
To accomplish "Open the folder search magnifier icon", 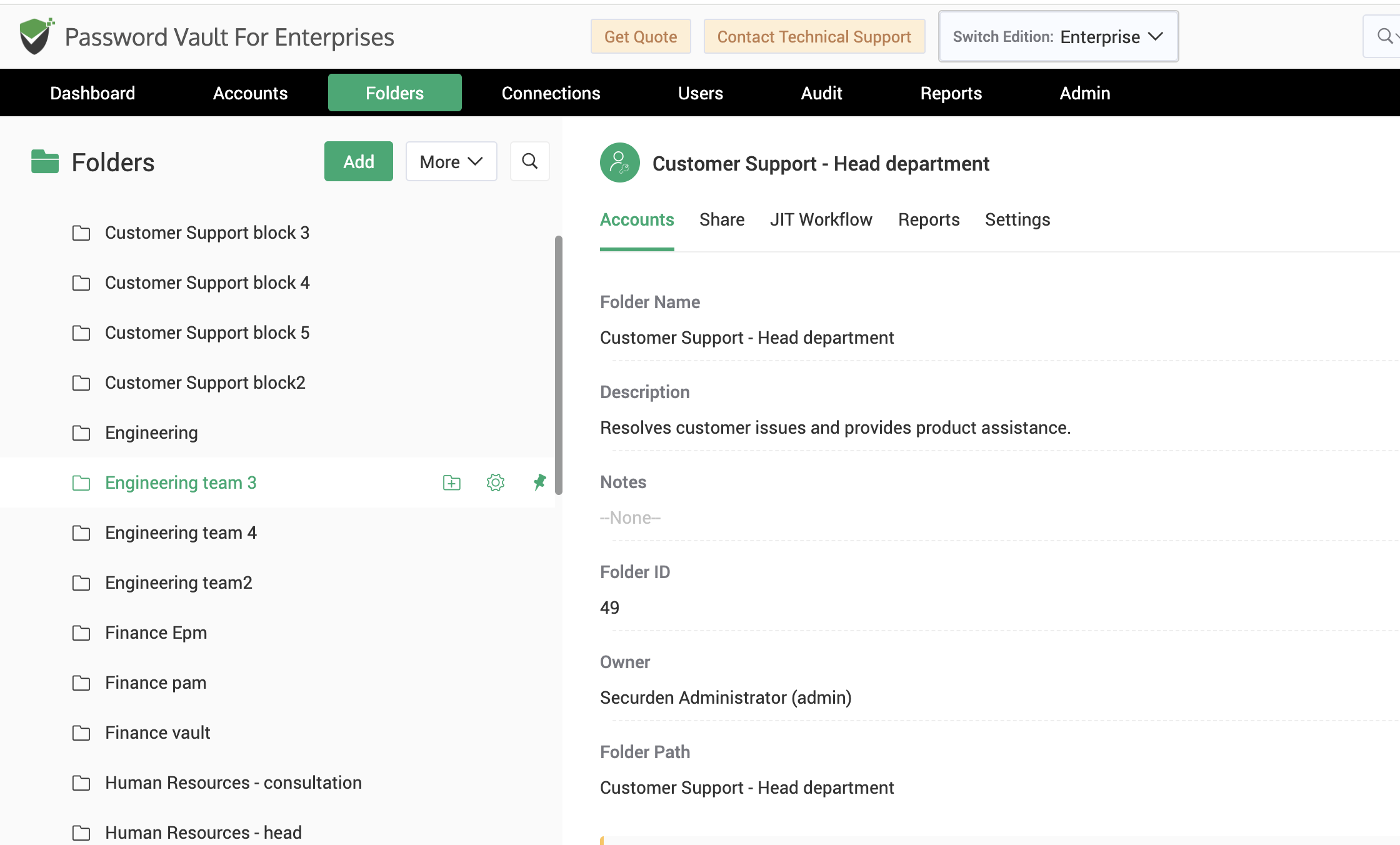I will (x=529, y=161).
